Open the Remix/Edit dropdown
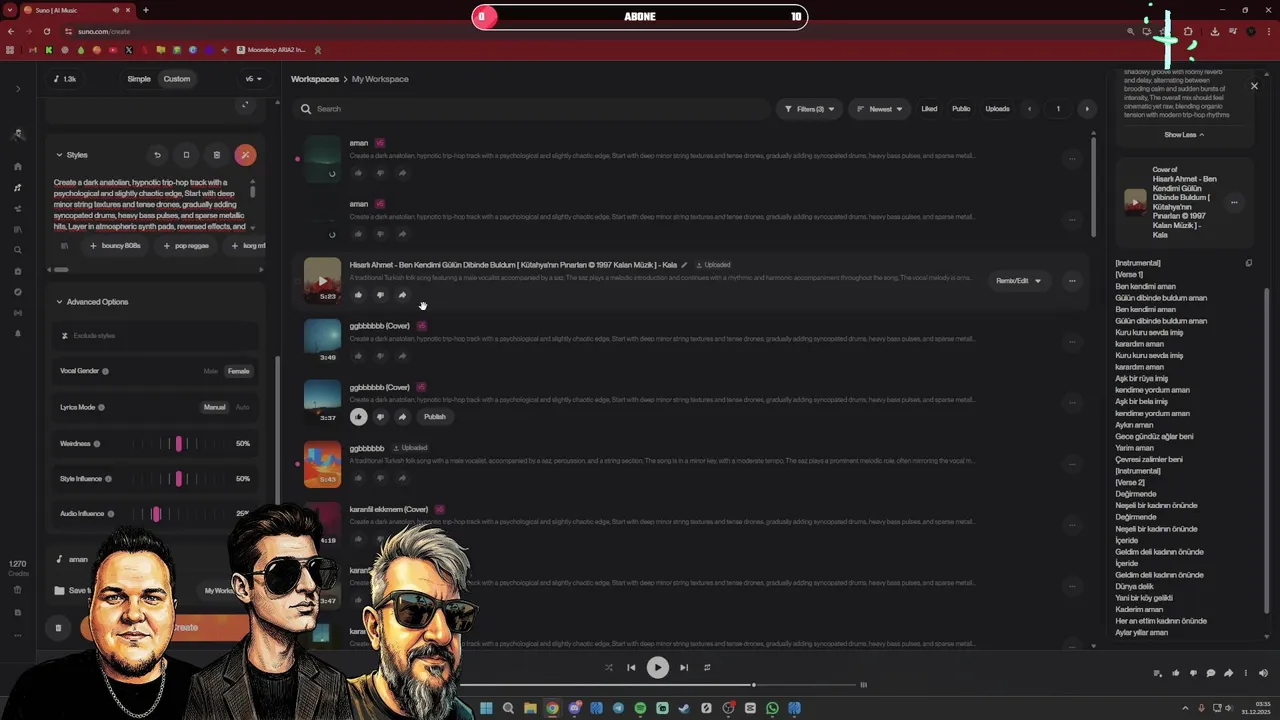1280x720 pixels. [x=1018, y=281]
